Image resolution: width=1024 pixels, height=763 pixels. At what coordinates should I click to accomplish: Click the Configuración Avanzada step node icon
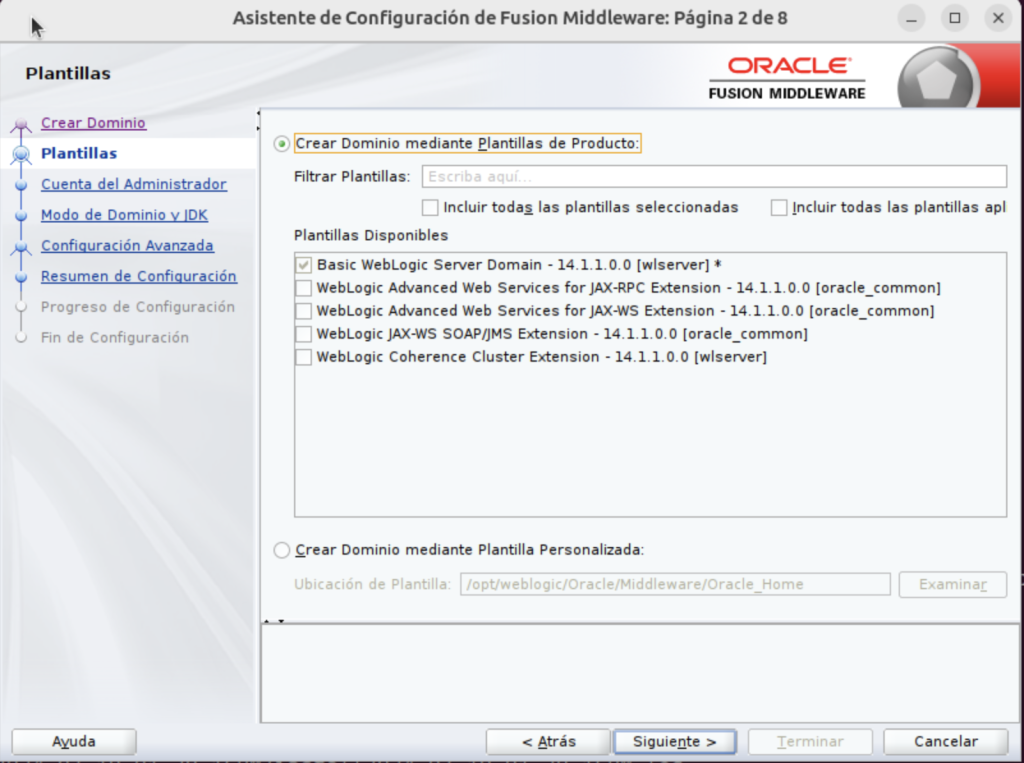(x=22, y=245)
